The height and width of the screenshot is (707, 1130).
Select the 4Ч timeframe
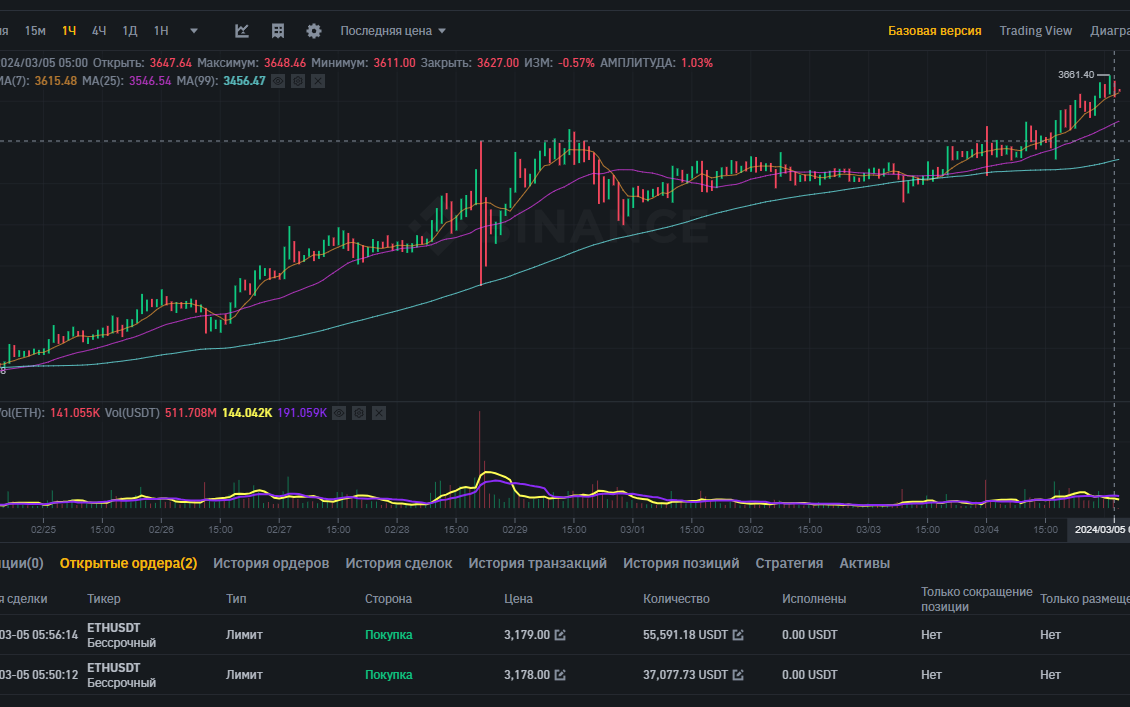[99, 31]
